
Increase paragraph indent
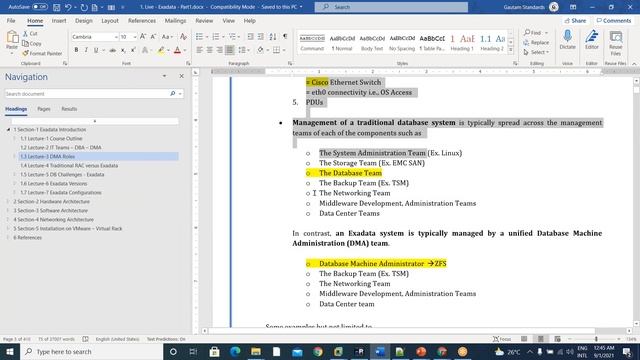coord(260,37)
